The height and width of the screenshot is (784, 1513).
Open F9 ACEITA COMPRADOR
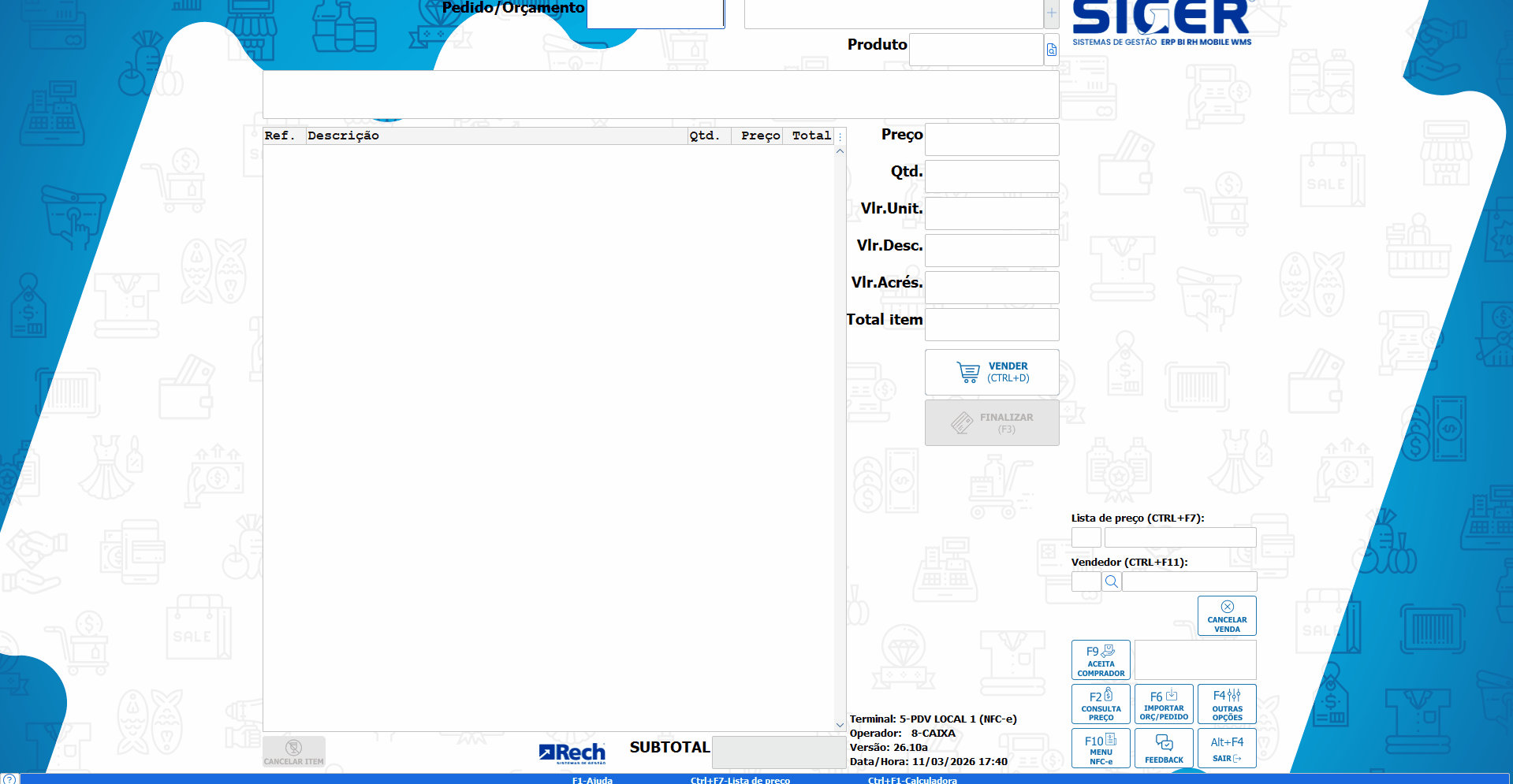point(1101,660)
